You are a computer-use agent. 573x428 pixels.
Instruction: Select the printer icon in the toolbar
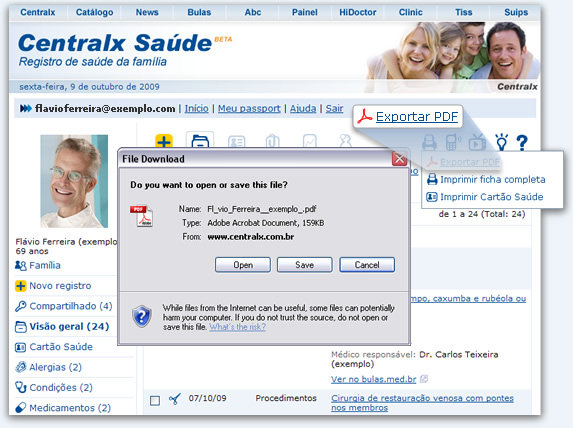point(429,142)
